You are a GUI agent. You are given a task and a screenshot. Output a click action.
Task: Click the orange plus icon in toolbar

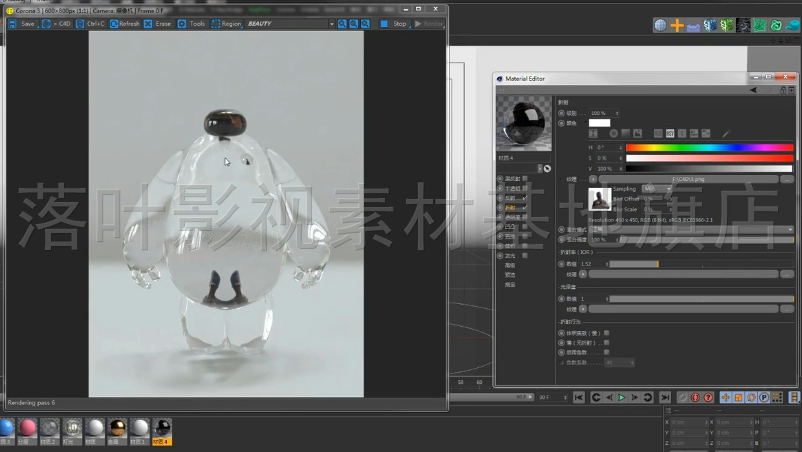(x=677, y=25)
